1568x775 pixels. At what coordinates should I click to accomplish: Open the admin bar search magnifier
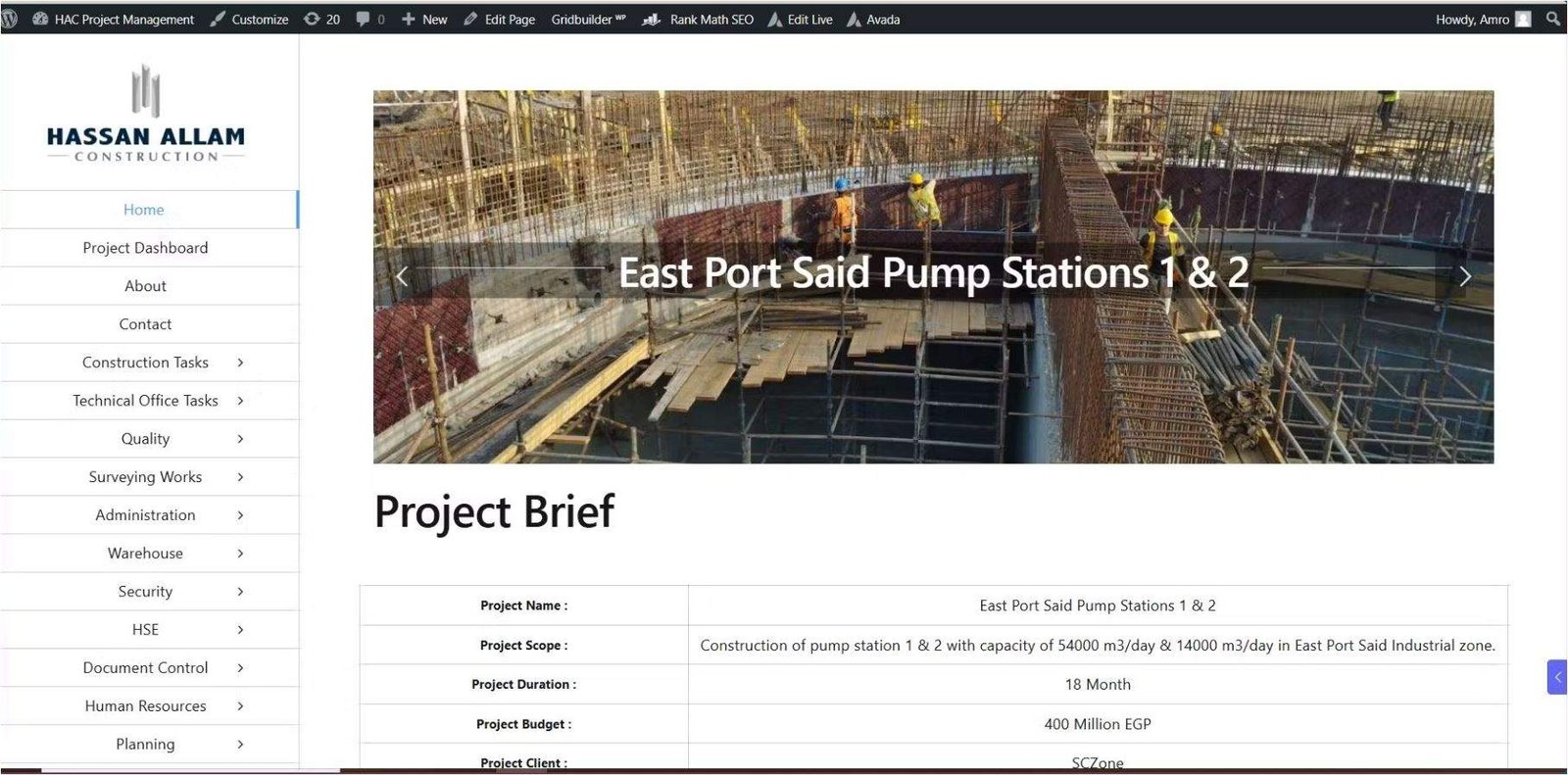pyautogui.click(x=1552, y=19)
